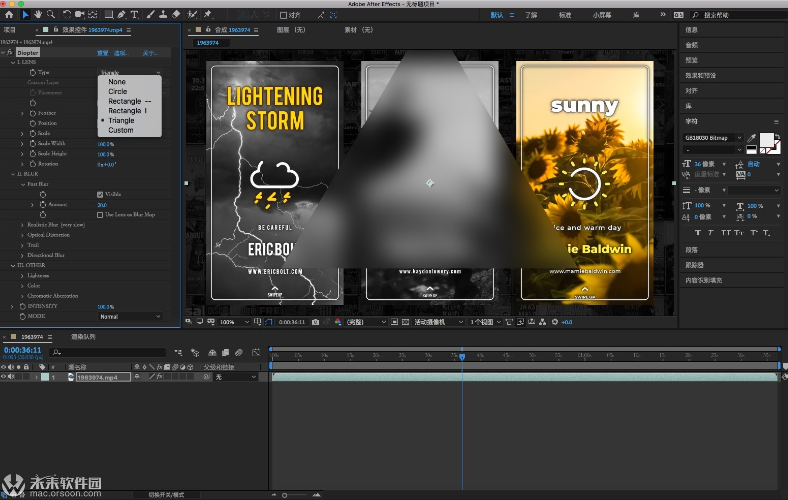Enable Use Lens as Blur Map checkbox
This screenshot has height=500, width=788.
(99, 214)
